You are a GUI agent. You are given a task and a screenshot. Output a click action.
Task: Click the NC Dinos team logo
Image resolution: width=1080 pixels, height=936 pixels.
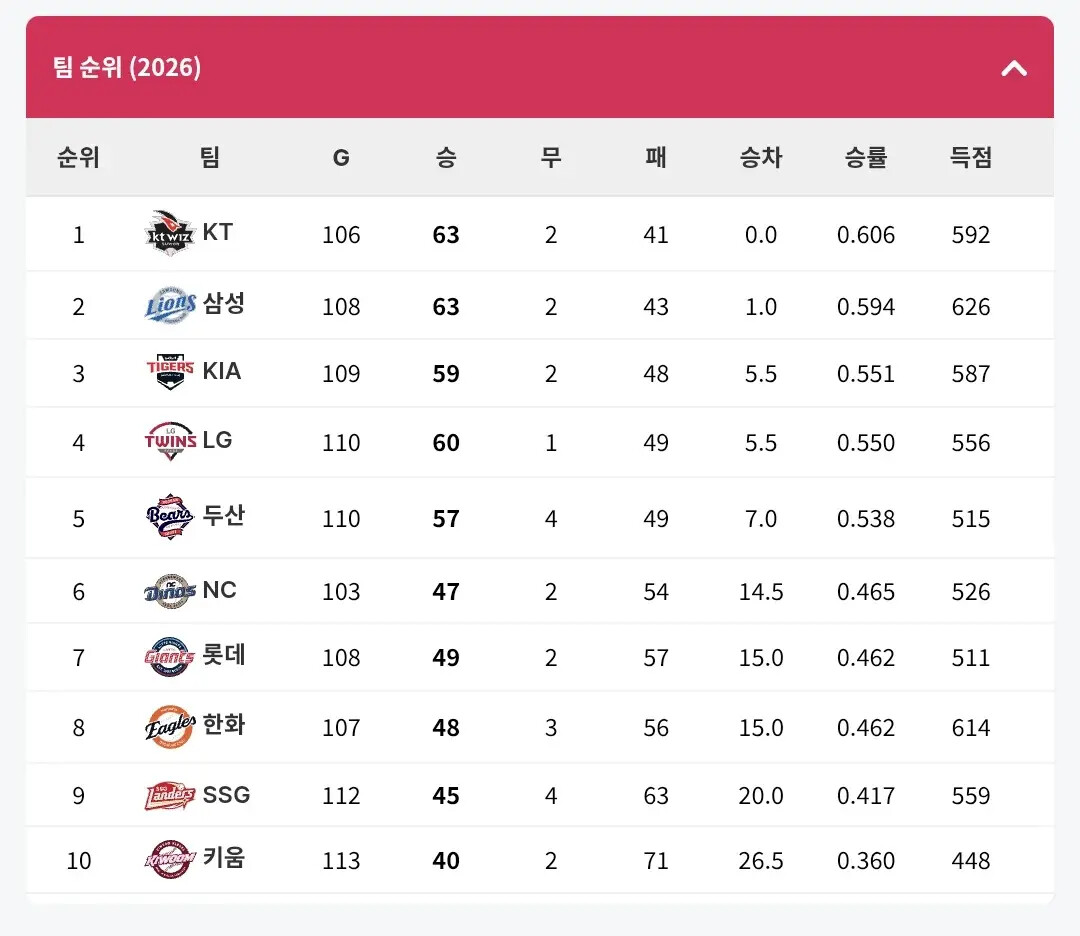coord(170,591)
